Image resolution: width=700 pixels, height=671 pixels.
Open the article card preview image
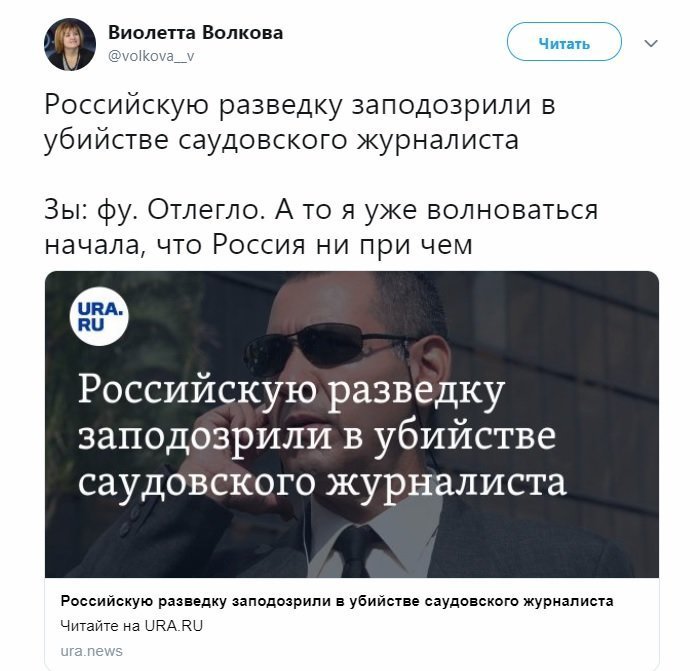click(352, 424)
